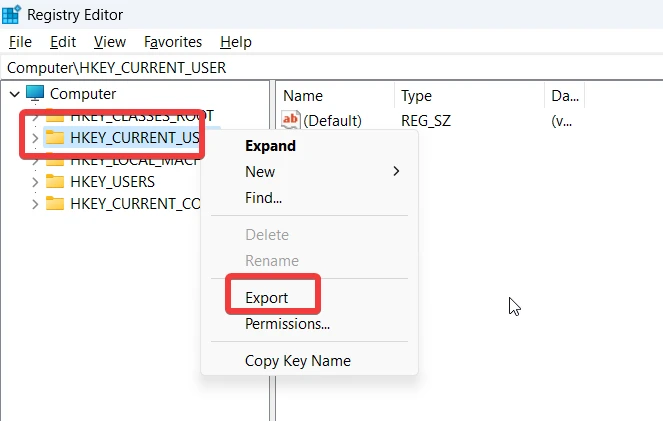Image resolution: width=663 pixels, height=421 pixels.
Task: Open the Favorites menu
Action: click(173, 42)
